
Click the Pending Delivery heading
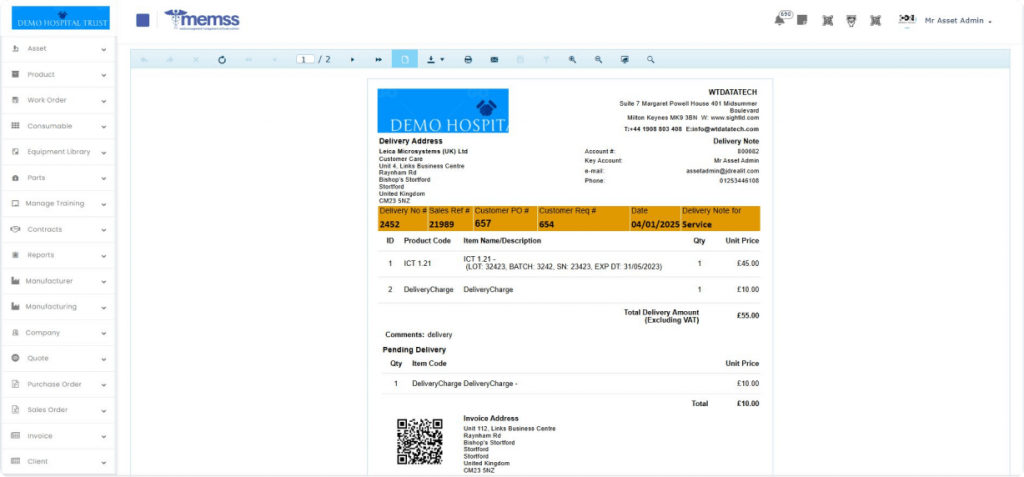point(414,350)
